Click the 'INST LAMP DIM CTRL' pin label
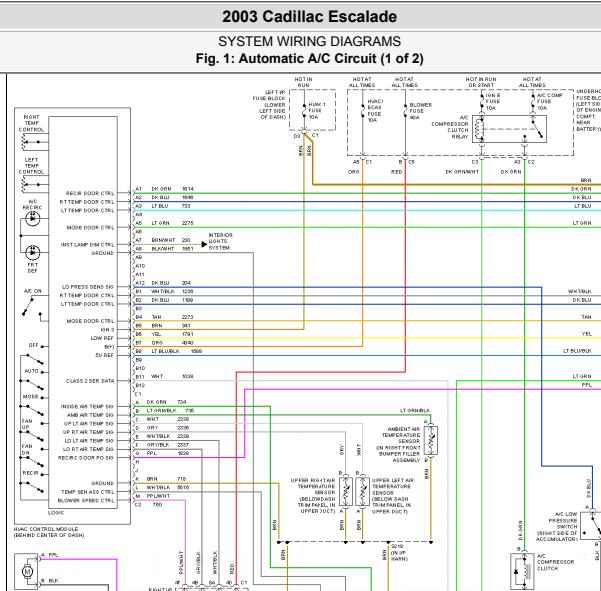 pyautogui.click(x=87, y=245)
